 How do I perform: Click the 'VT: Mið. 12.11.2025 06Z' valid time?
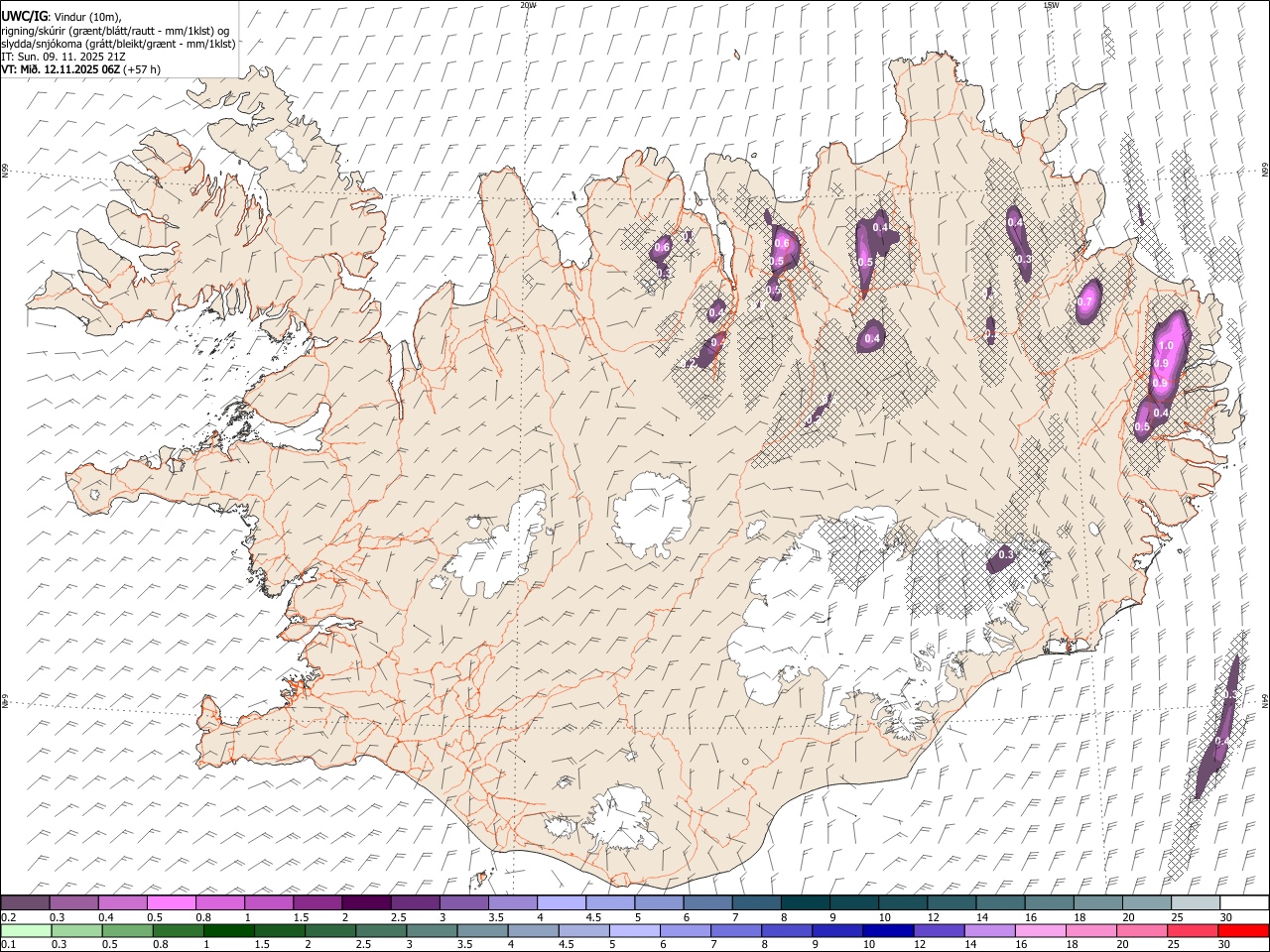61,69
